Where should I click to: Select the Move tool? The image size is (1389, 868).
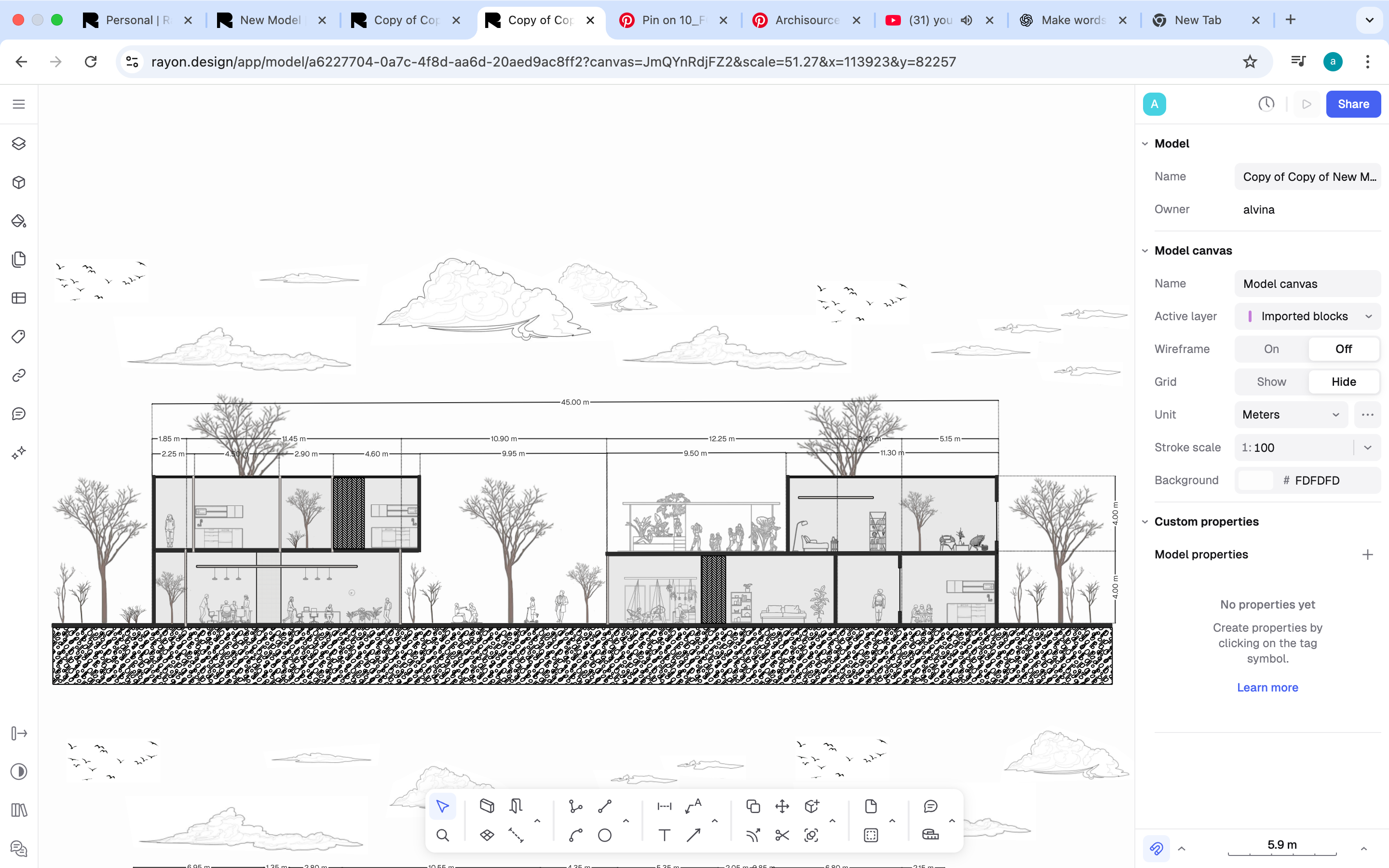782,806
